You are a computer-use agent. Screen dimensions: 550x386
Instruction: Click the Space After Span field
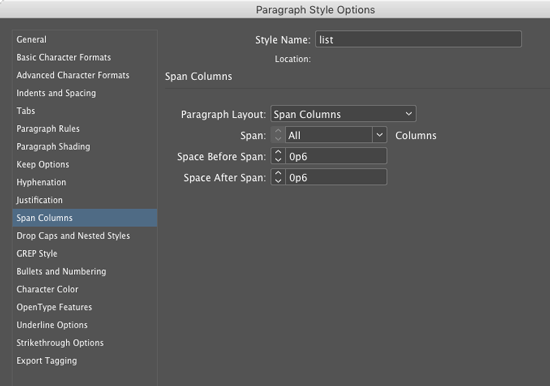[x=336, y=177]
